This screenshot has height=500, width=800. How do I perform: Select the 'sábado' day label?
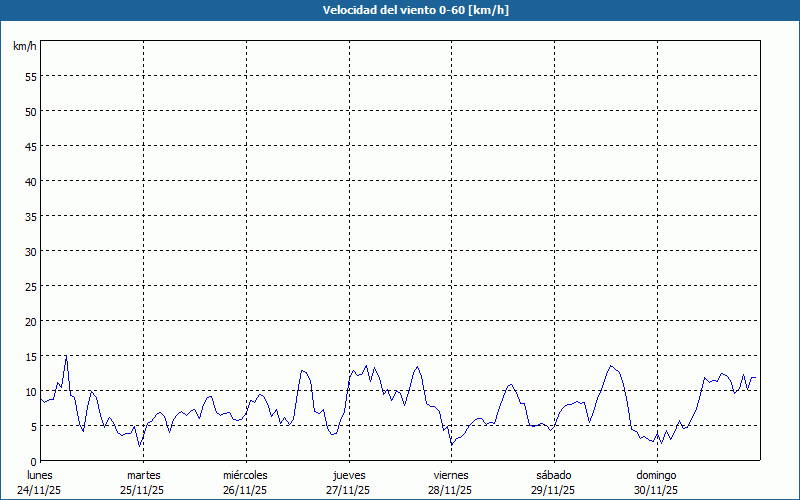(554, 475)
